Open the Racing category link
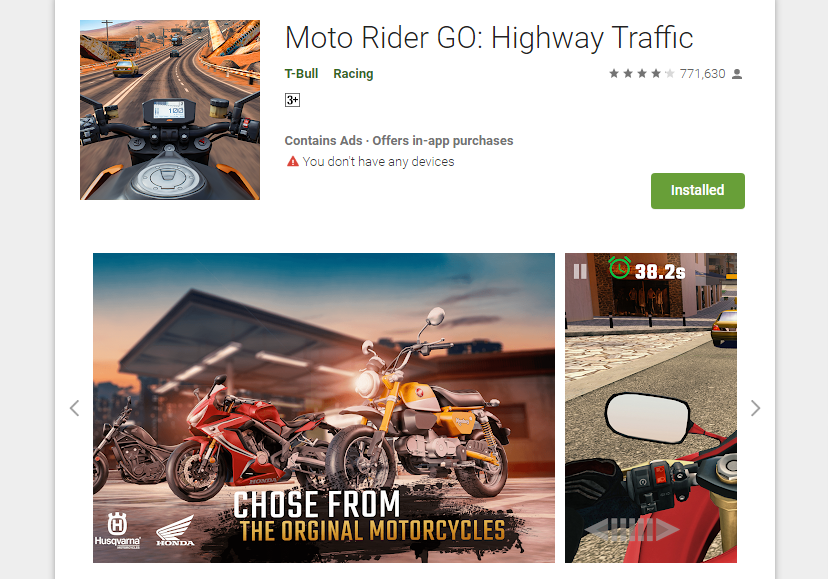Viewport: 828px width, 579px height. click(353, 74)
